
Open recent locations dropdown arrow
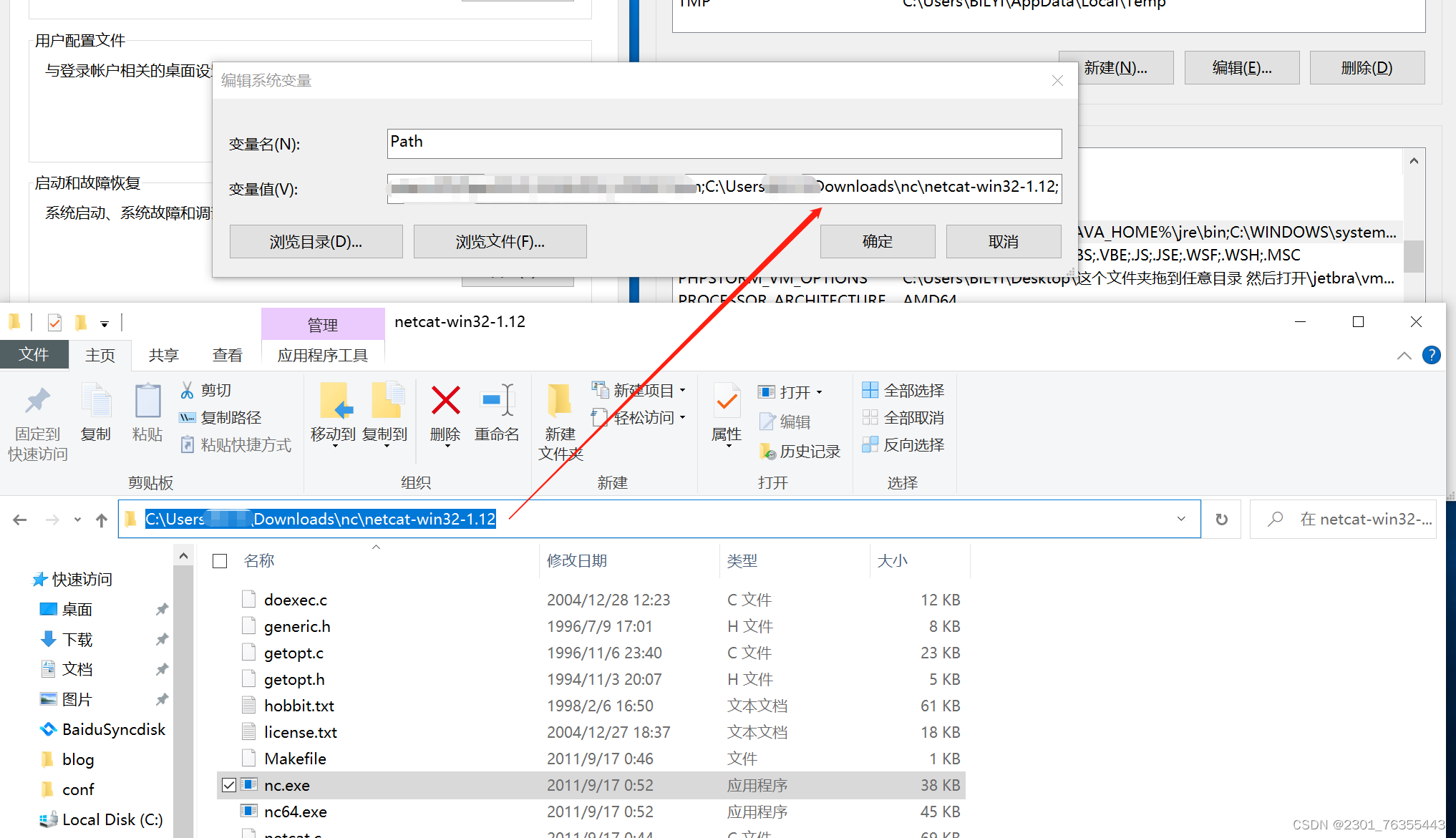click(x=77, y=520)
